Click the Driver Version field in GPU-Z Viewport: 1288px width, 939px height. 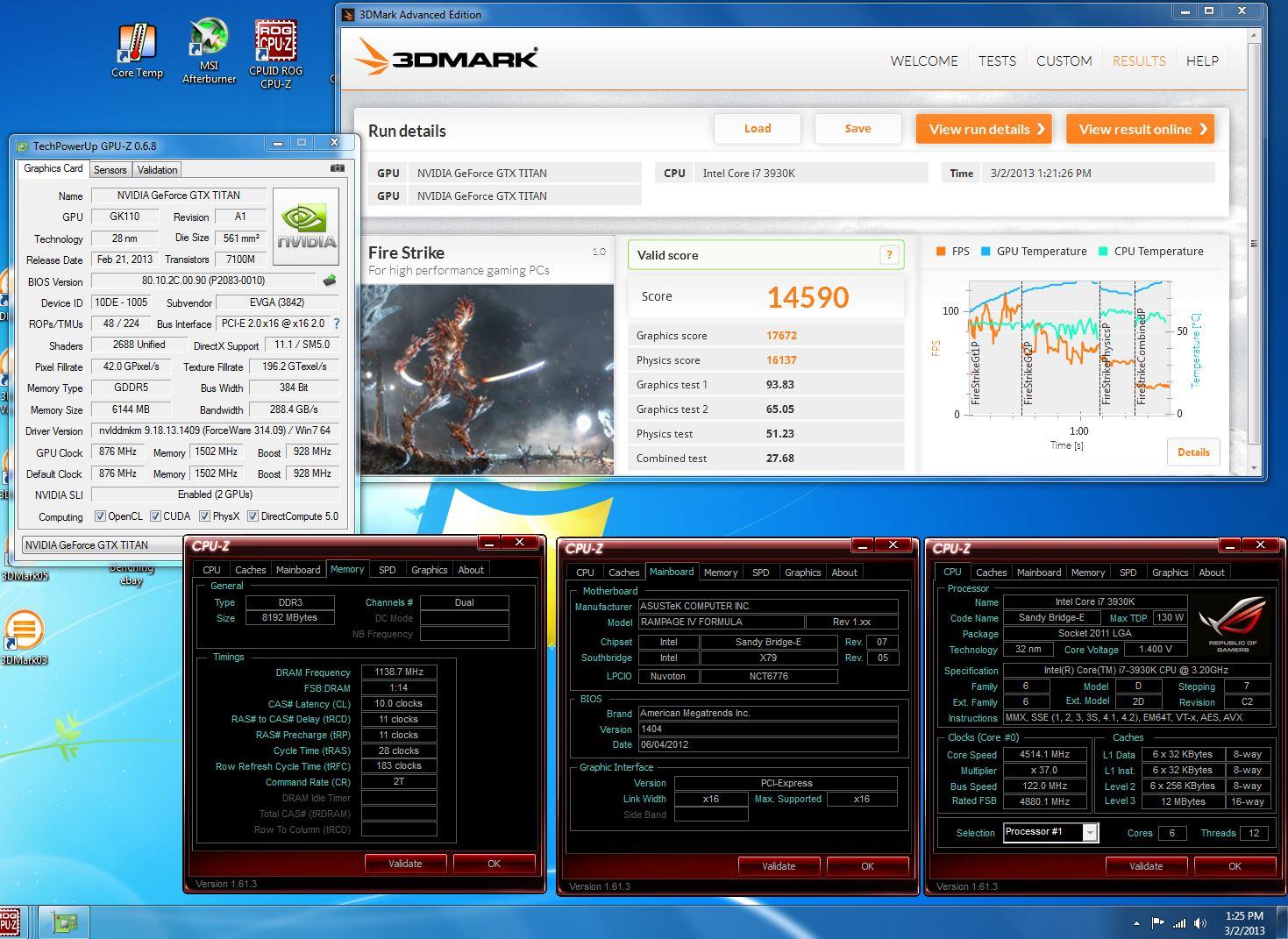coord(215,430)
